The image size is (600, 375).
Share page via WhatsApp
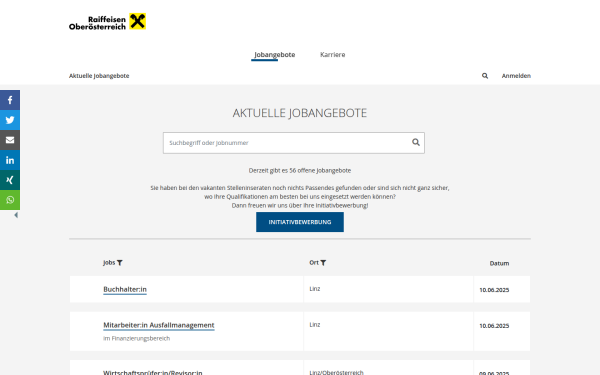tap(10, 200)
